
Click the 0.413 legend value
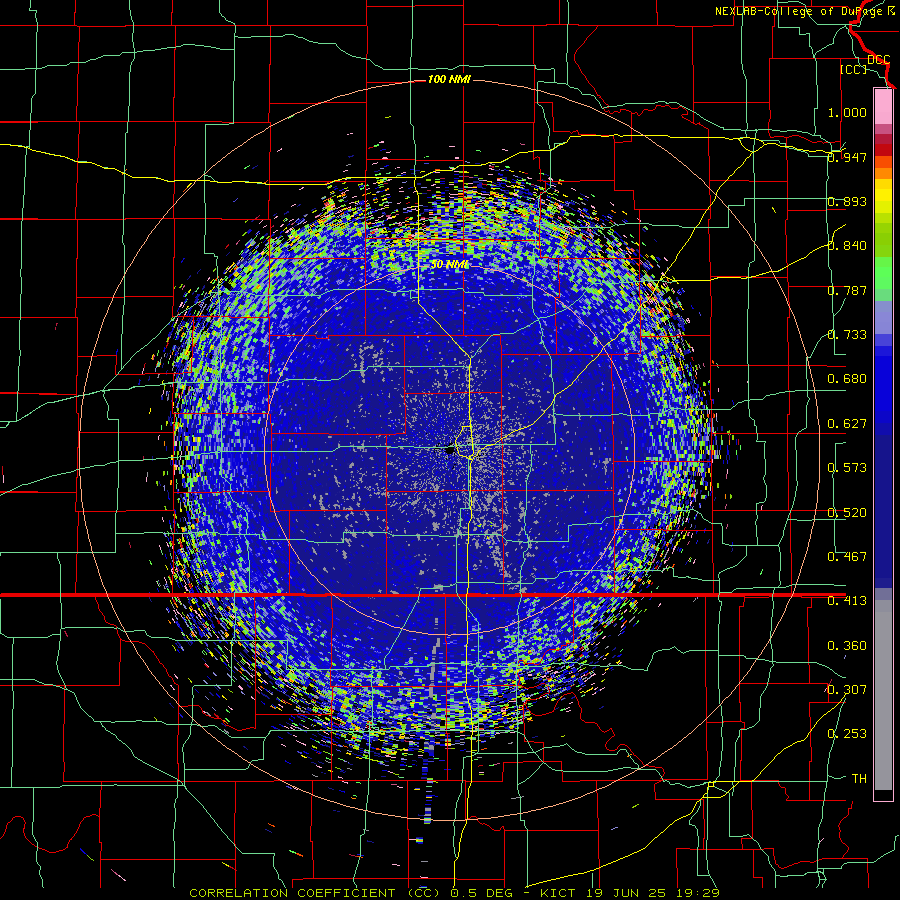pos(847,601)
